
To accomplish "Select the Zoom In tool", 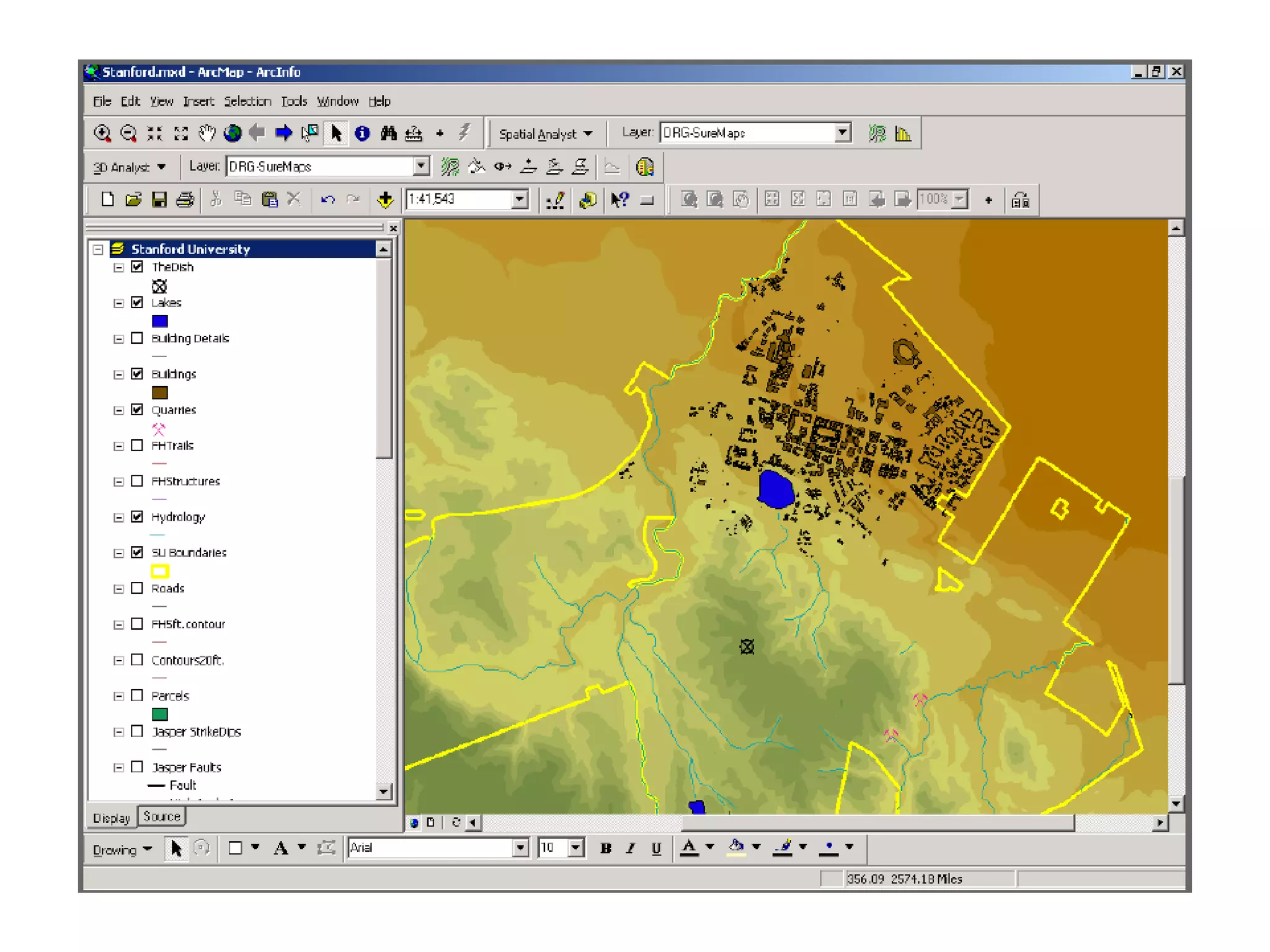I will (x=102, y=133).
